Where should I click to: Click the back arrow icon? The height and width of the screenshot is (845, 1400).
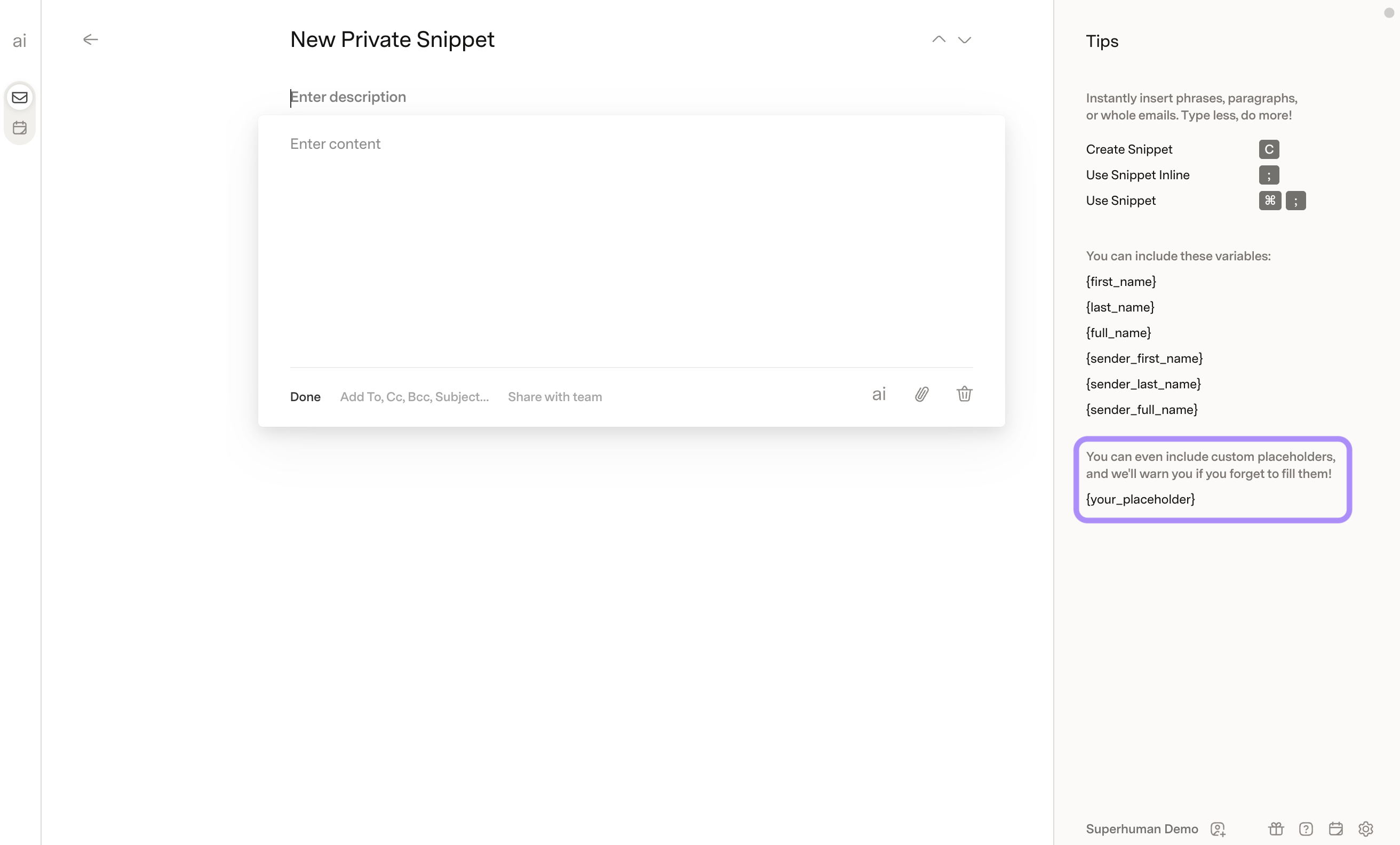point(90,39)
